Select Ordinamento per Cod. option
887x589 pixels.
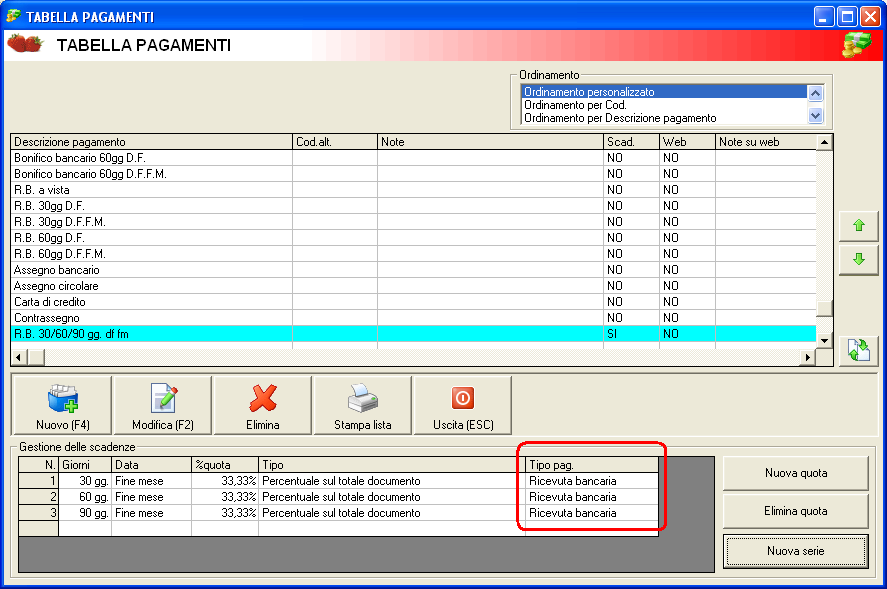pos(664,105)
